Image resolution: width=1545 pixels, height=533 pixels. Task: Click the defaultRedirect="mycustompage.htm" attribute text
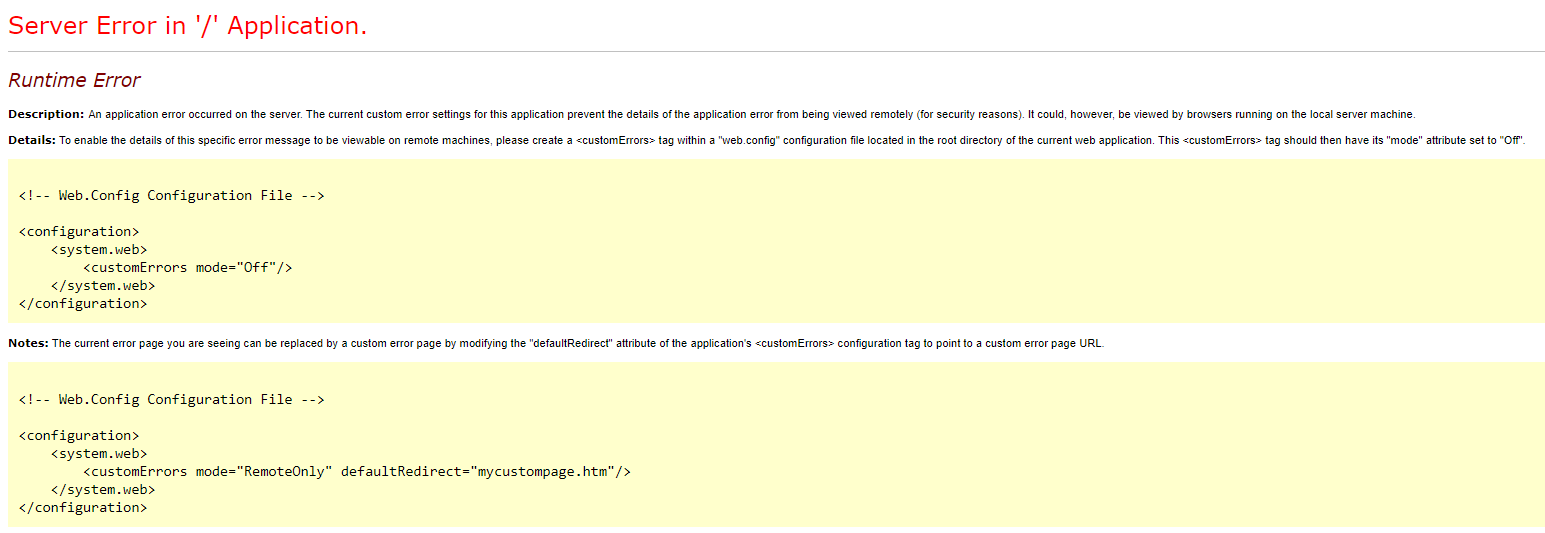pos(478,471)
